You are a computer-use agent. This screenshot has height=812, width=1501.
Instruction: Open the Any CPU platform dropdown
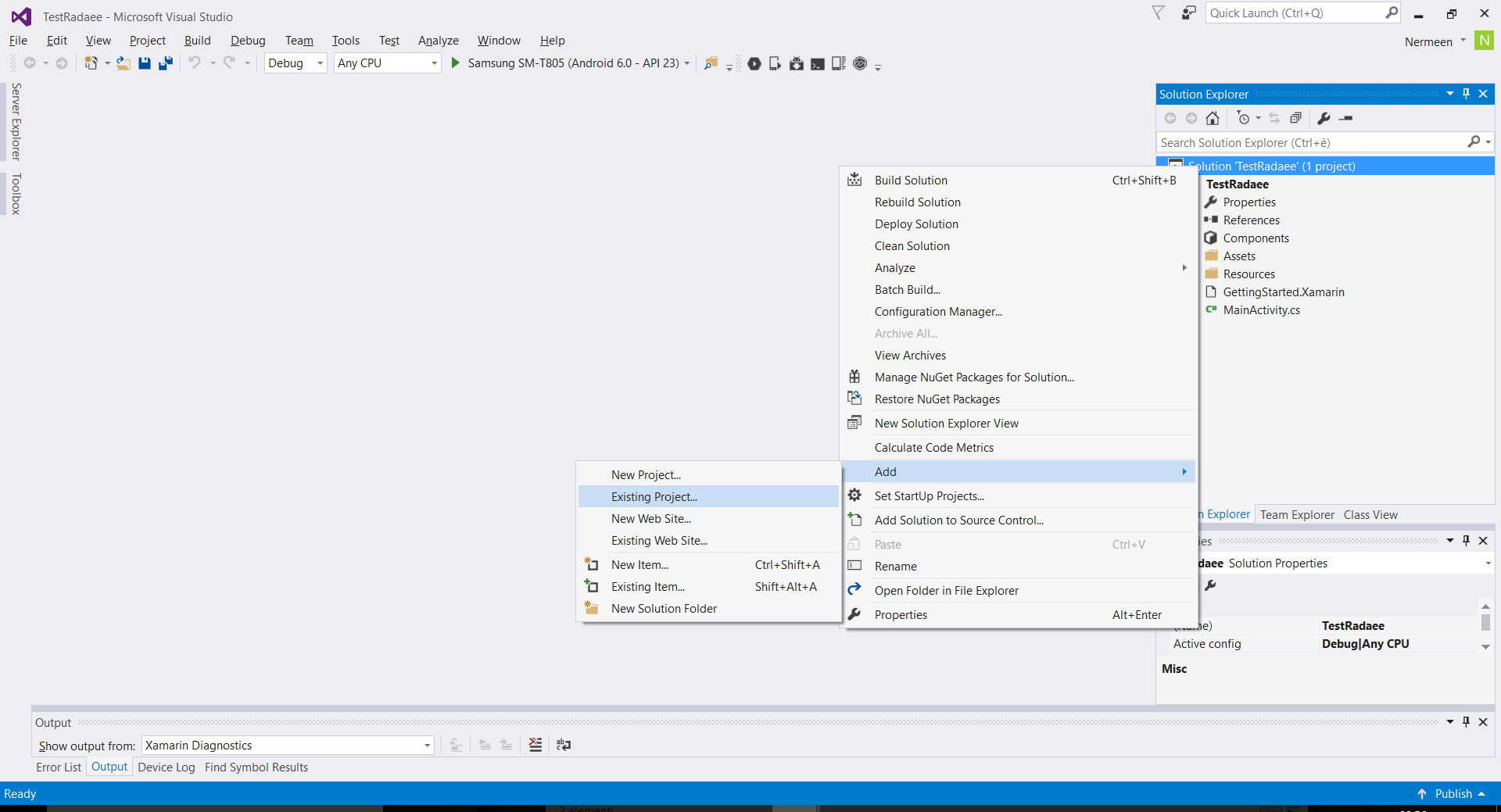387,63
